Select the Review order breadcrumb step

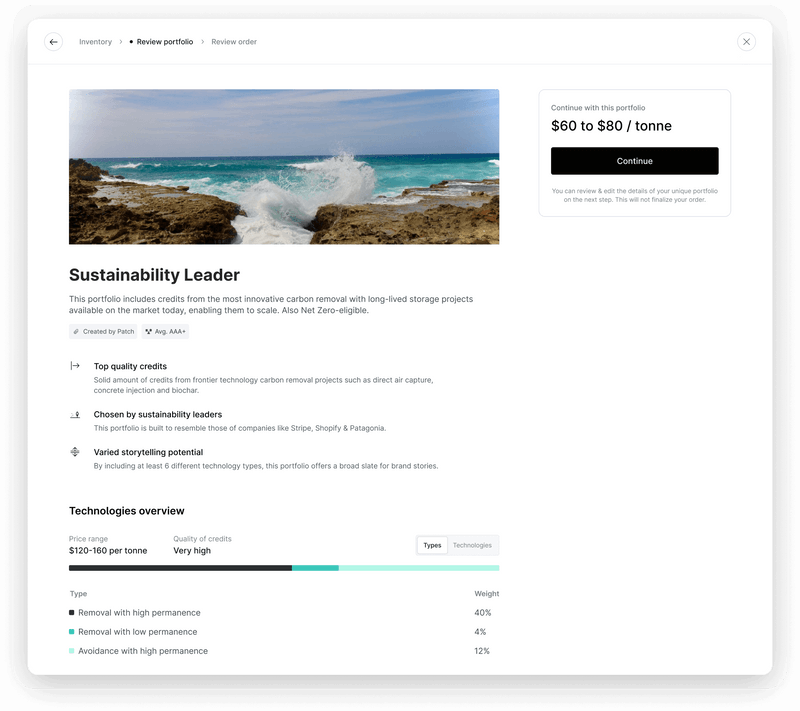[x=232, y=42]
